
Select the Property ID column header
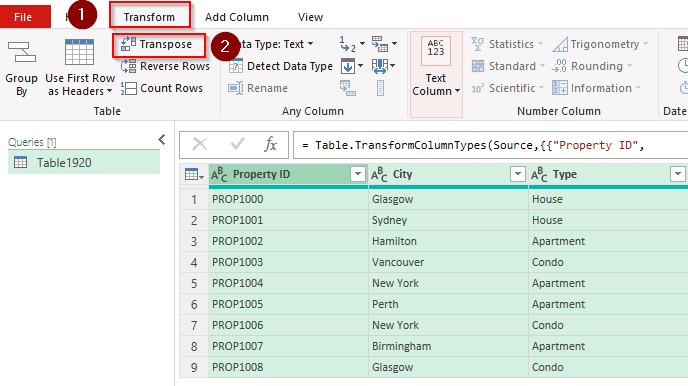[288, 174]
